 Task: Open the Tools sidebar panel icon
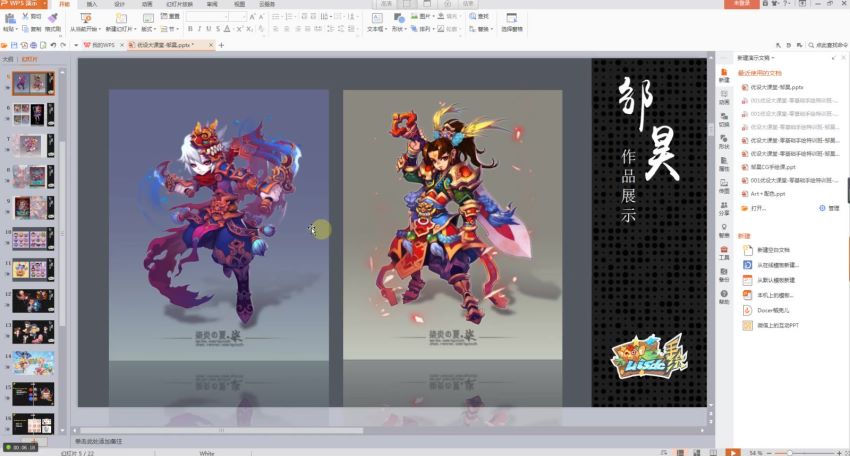pos(724,253)
